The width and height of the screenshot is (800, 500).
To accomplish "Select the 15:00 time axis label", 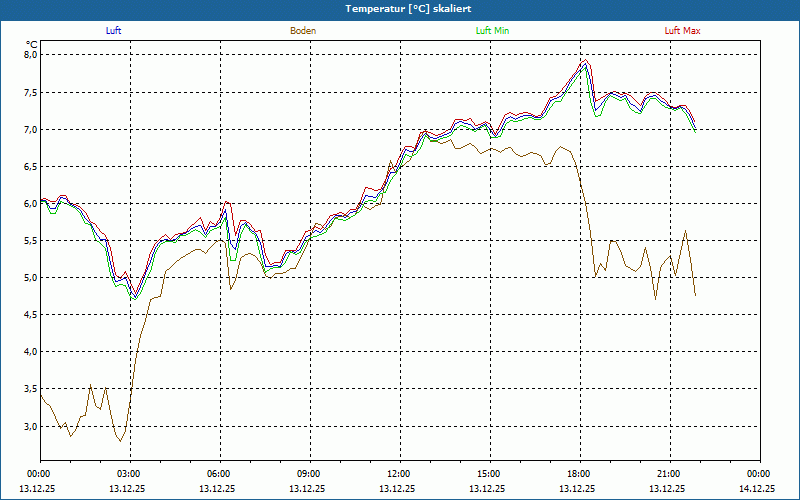I will coord(489,473).
